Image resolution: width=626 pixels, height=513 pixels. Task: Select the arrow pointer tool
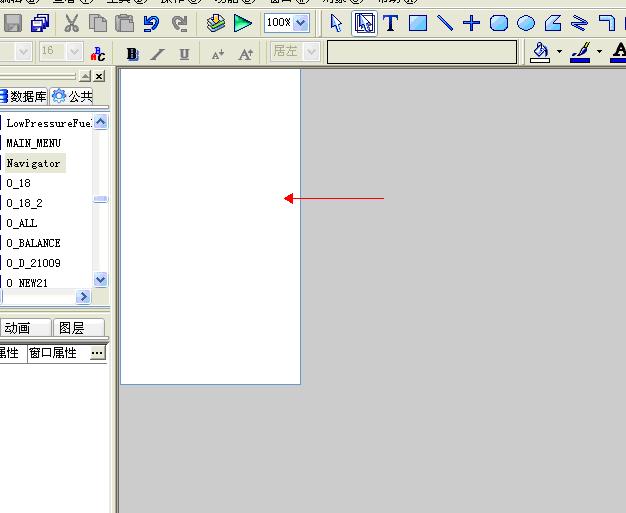[x=337, y=23]
